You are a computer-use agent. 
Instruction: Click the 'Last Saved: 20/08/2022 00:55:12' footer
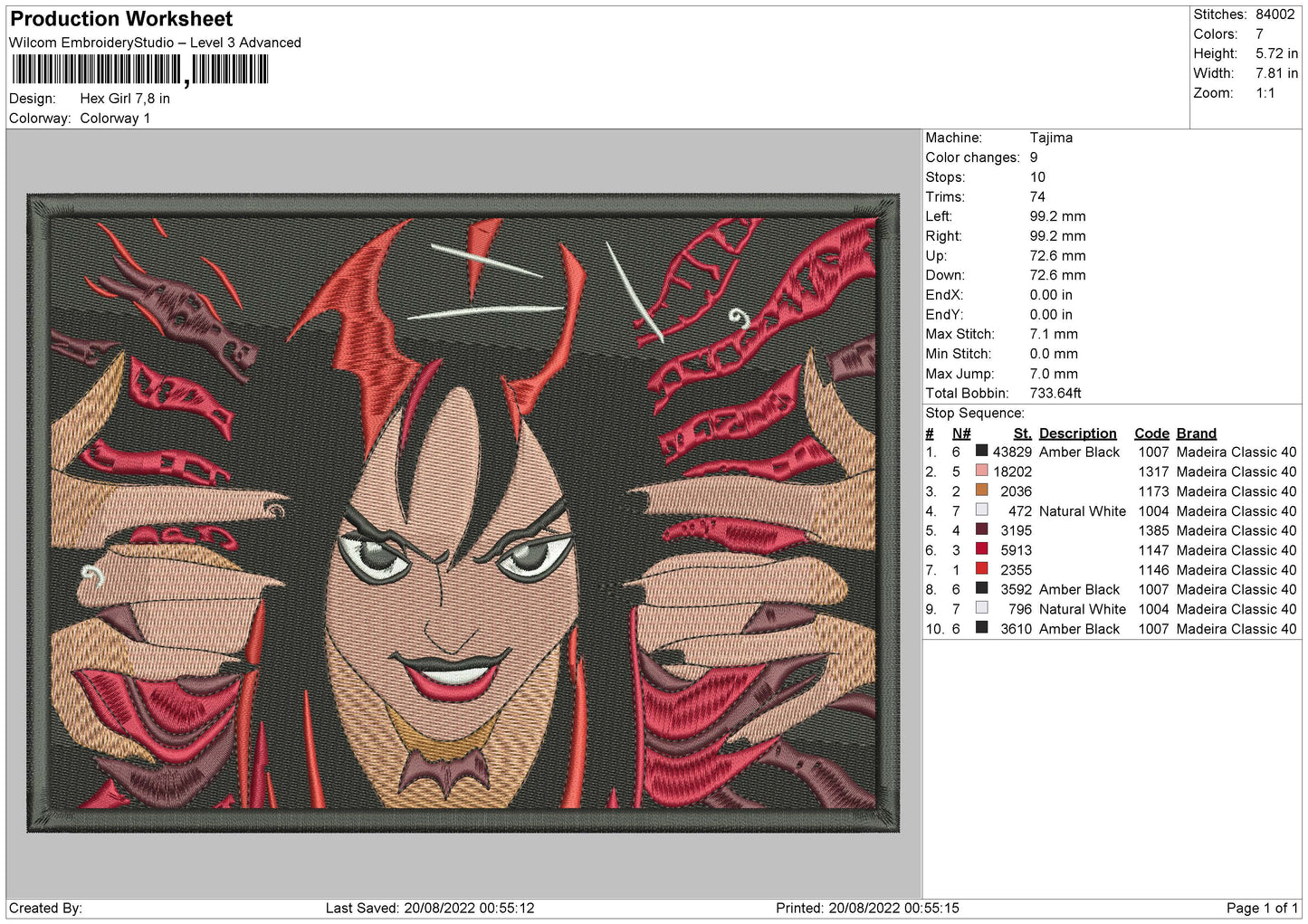tap(430, 908)
